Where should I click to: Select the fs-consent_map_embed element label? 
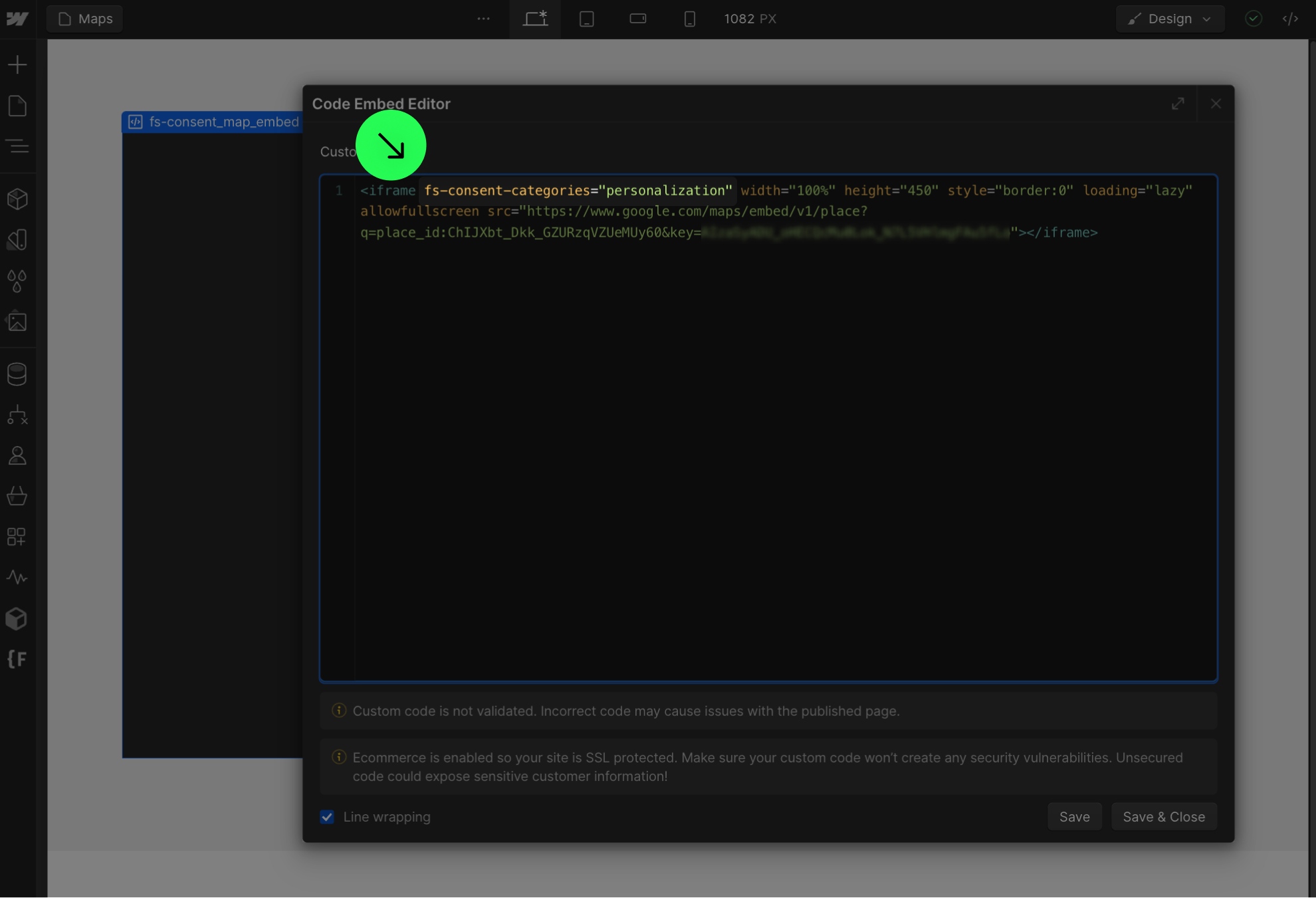pos(213,122)
